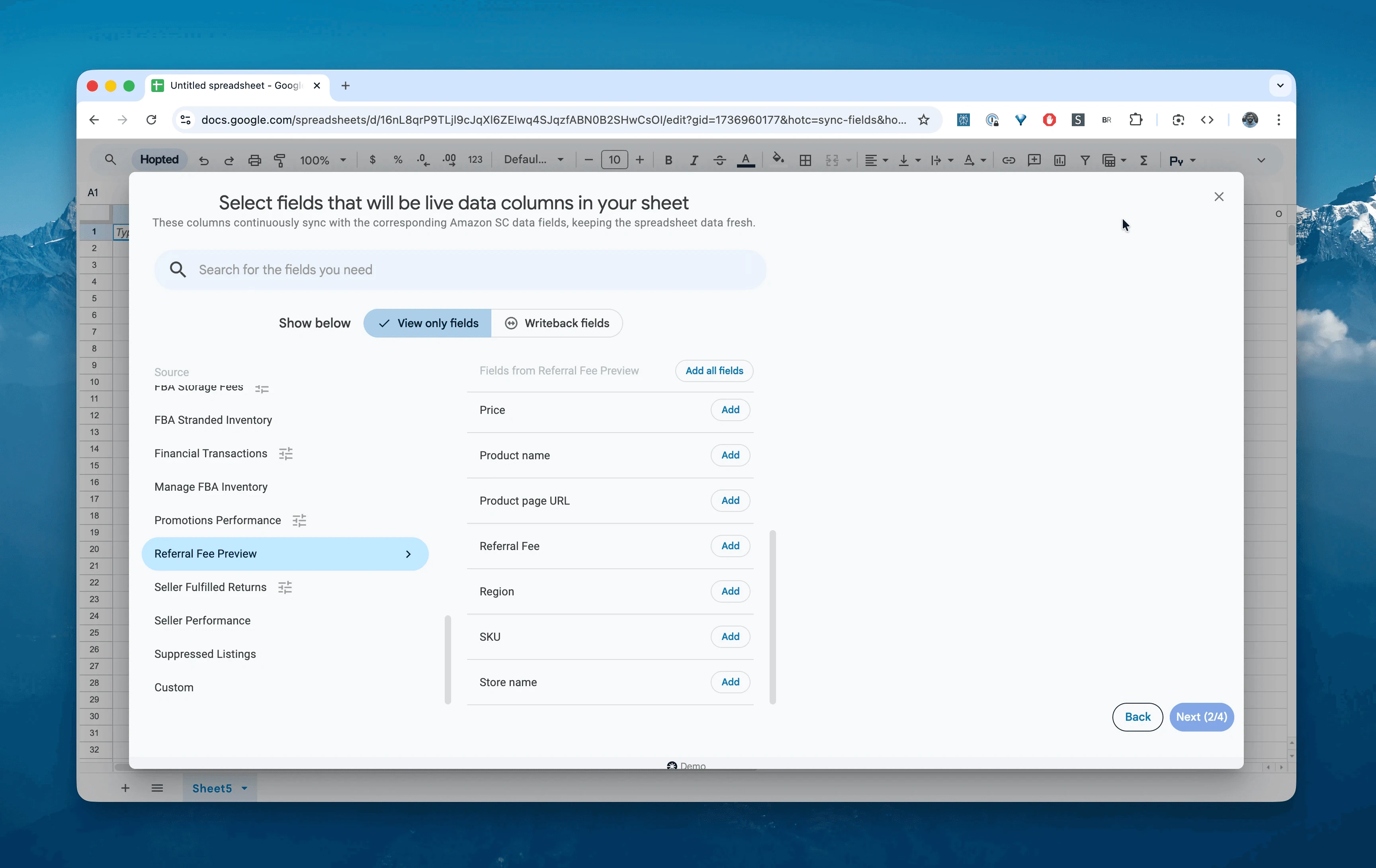Image resolution: width=1376 pixels, height=868 pixels.
Task: Open Sheet5 tab dropdown
Action: pos(244,789)
